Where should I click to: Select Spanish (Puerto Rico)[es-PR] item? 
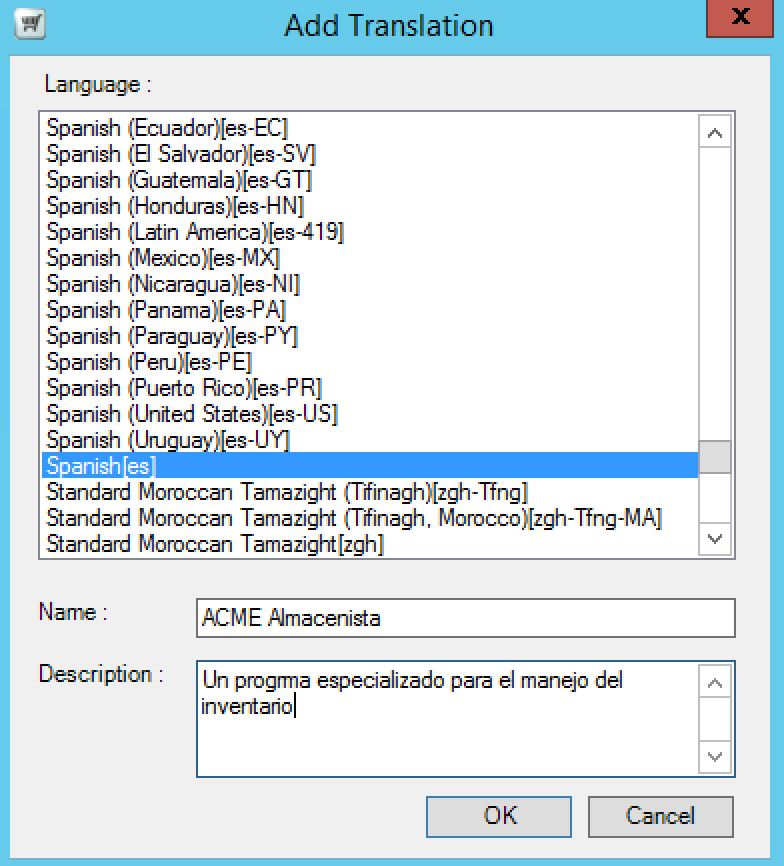point(184,388)
